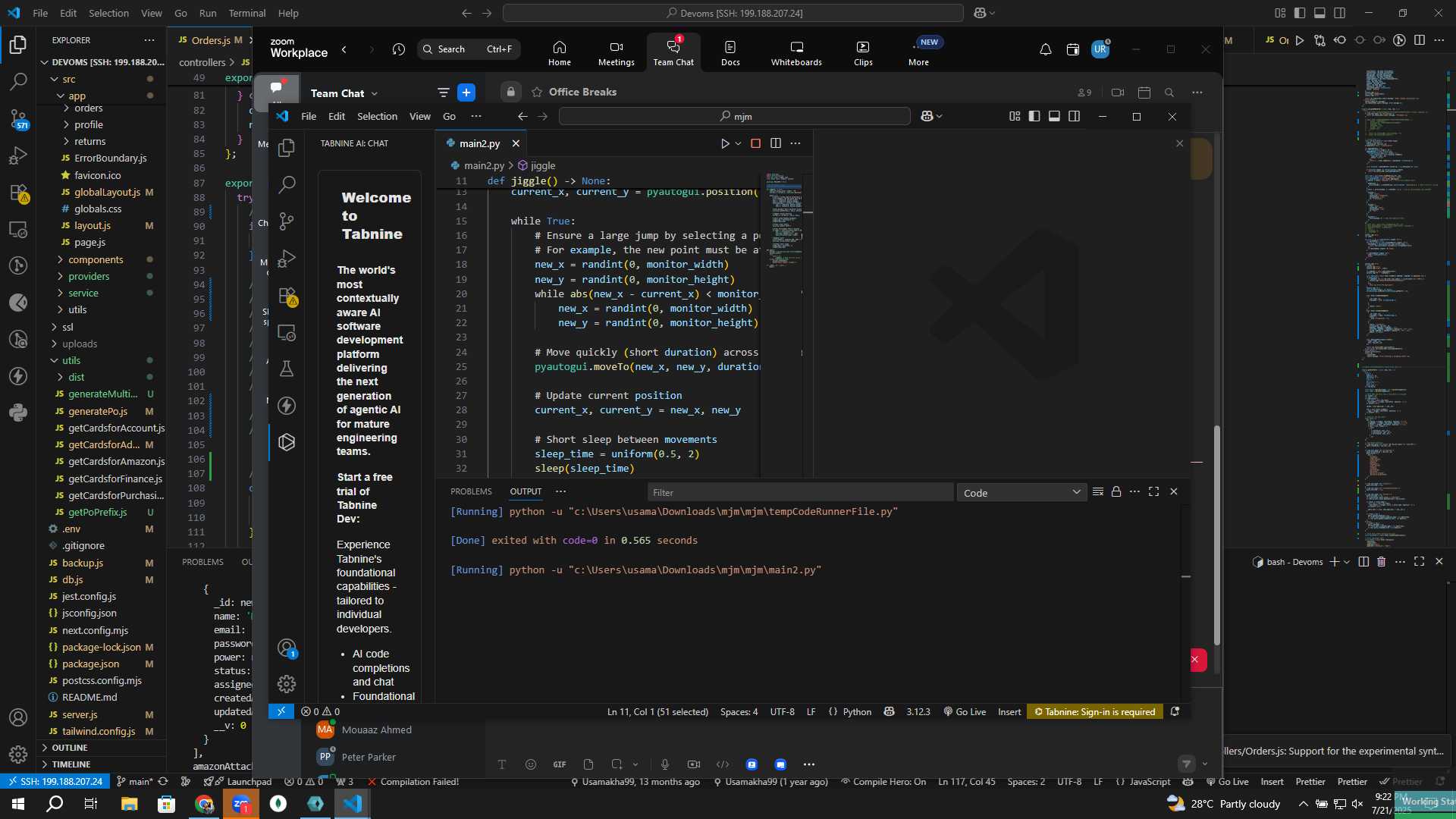Collapse the src folder
This screenshot has height=819, width=1456.
[x=68, y=79]
